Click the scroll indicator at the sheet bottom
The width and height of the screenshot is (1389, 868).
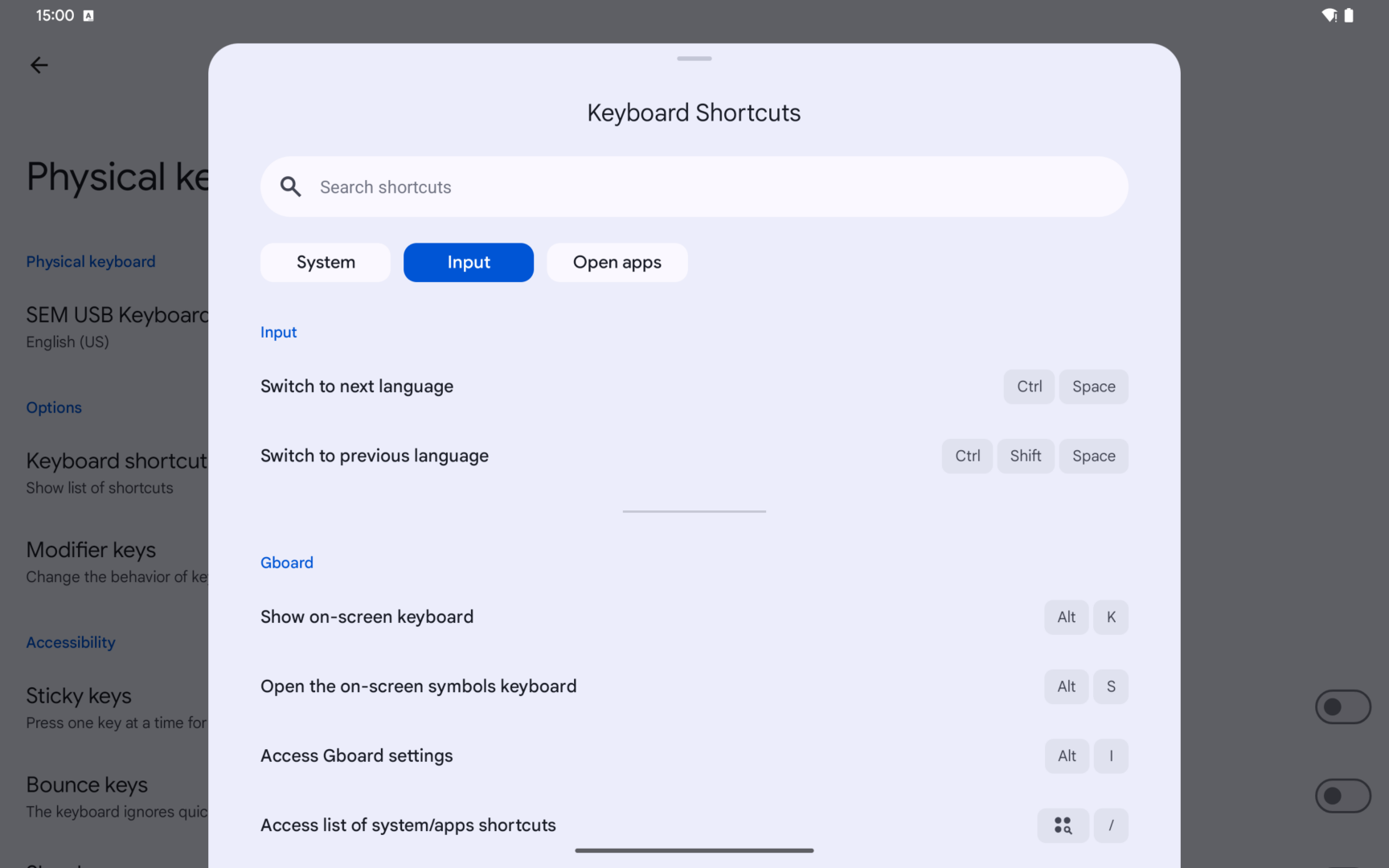click(694, 850)
